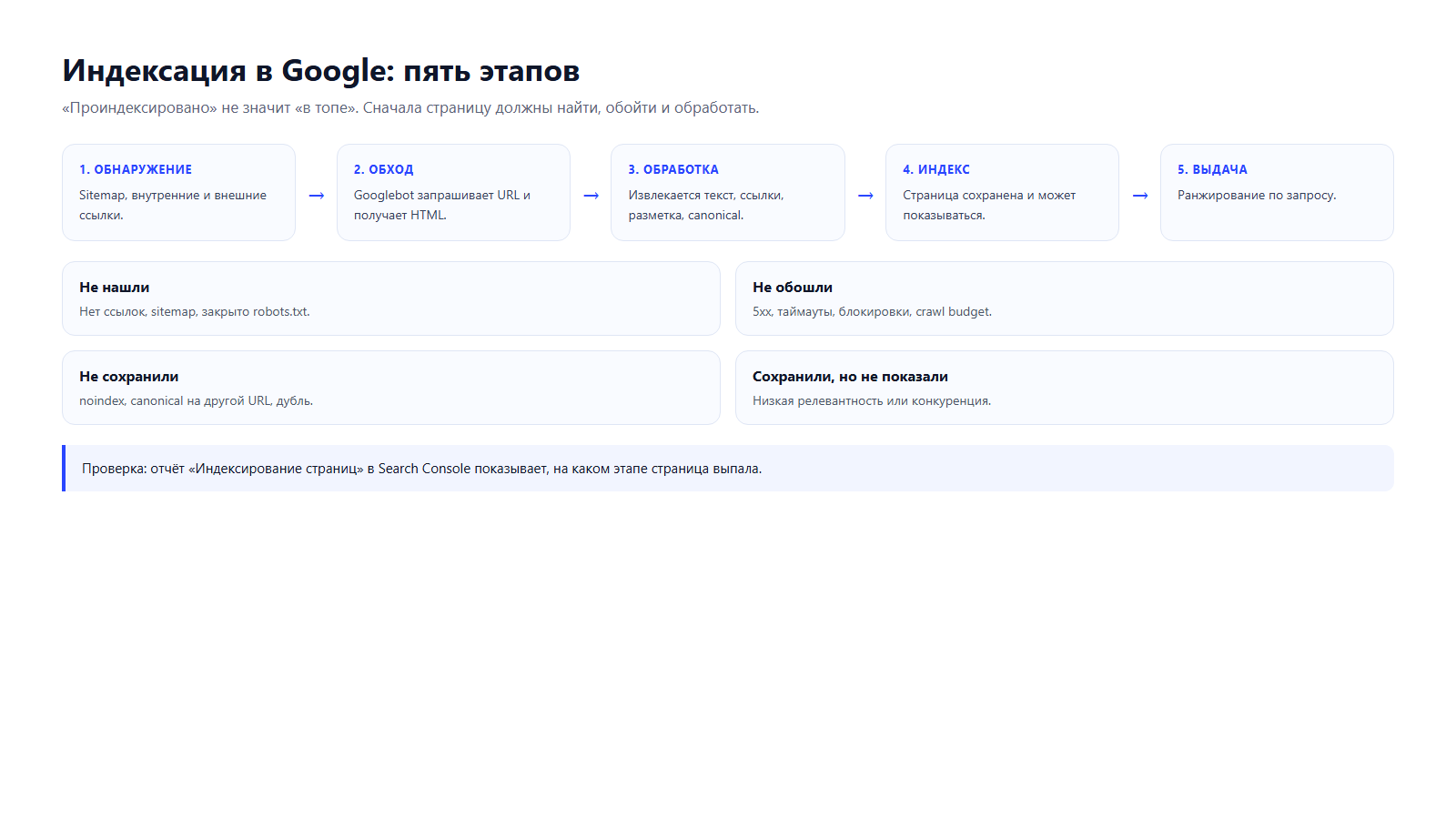Screen dimensions: 1456x819
Task: Click "Ранжирование по запросу." text
Action: pos(1257,195)
